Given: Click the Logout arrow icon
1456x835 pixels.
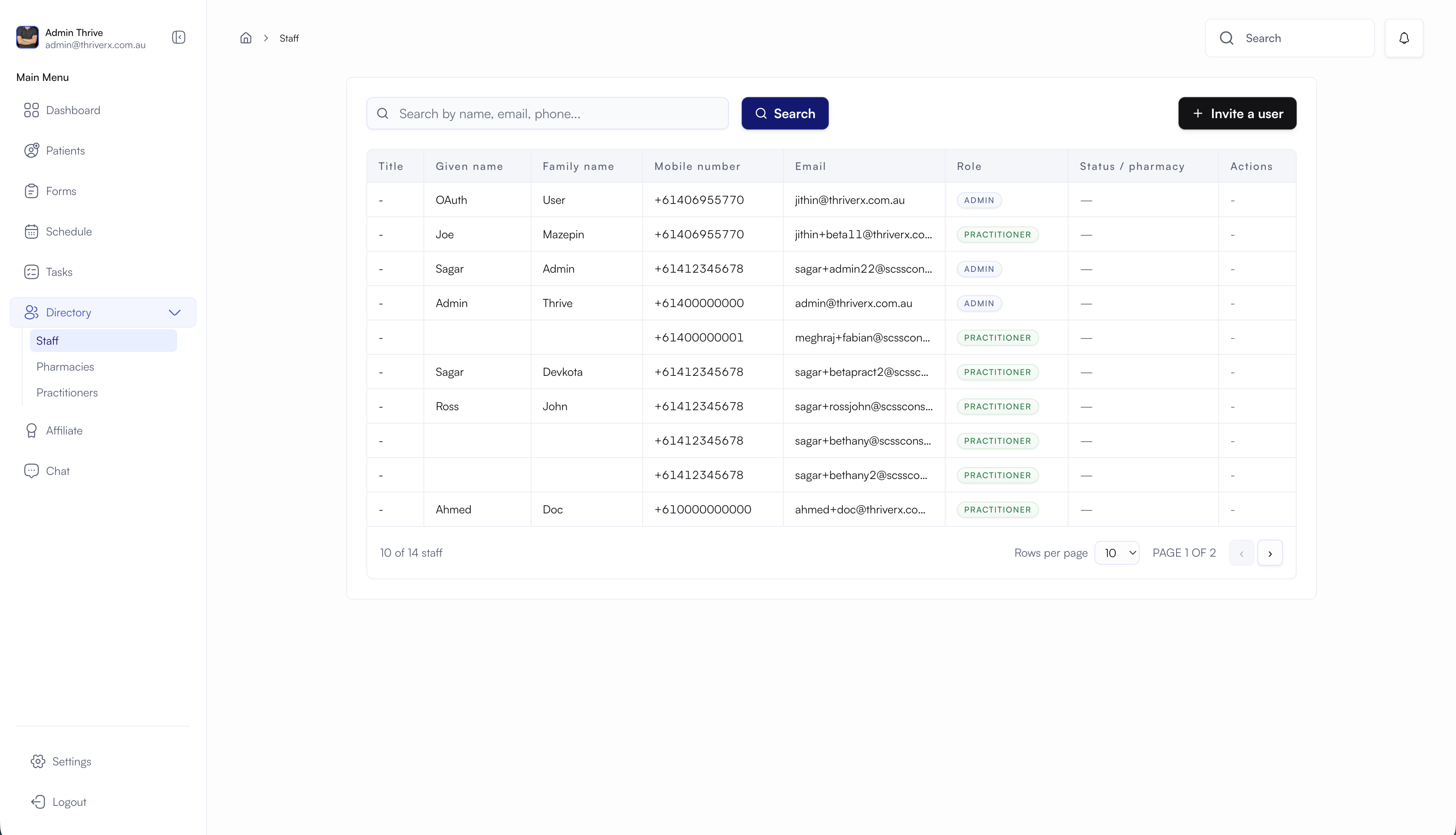Looking at the screenshot, I should 38,802.
